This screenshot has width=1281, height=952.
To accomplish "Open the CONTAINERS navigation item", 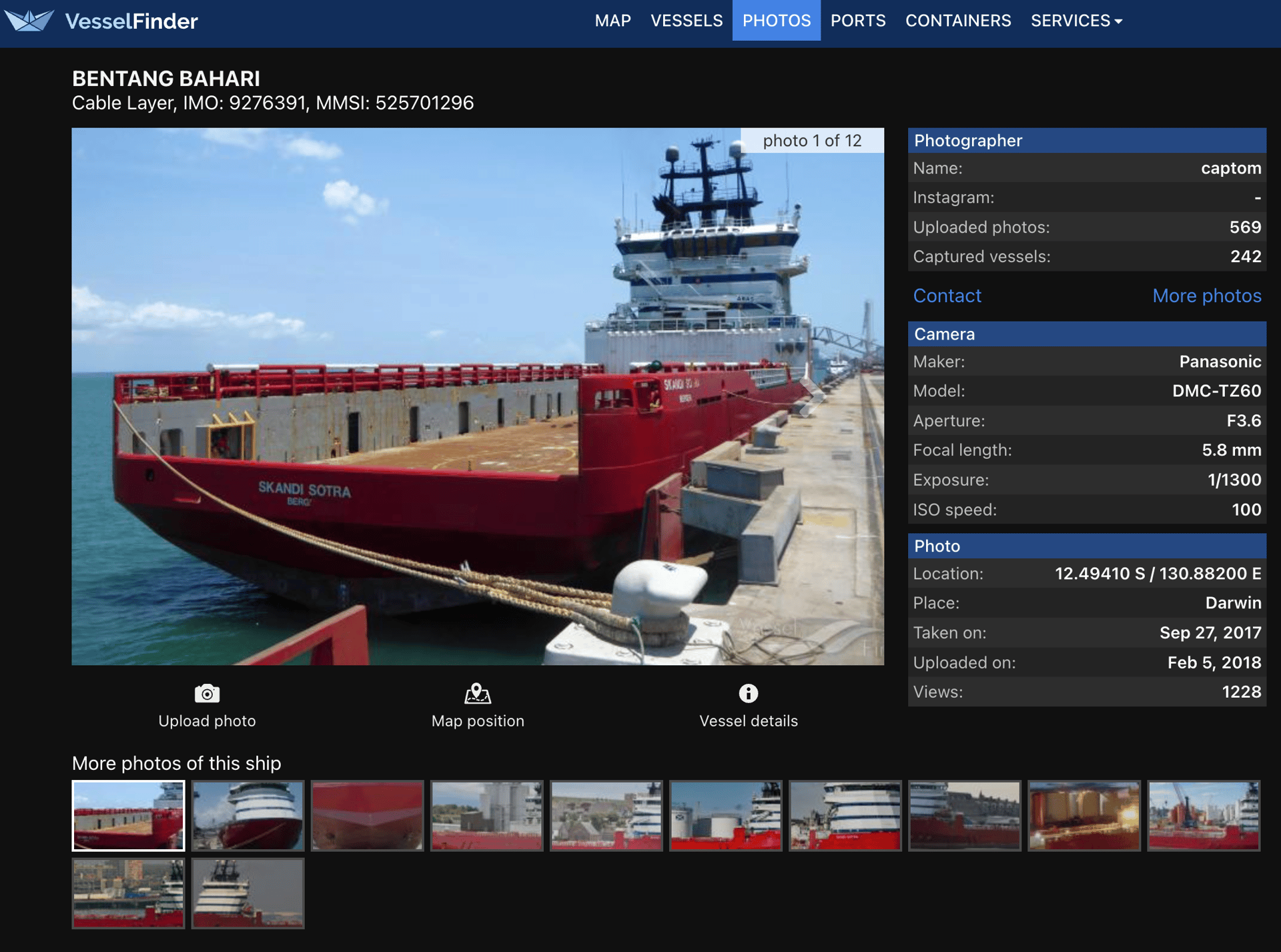I will tap(958, 21).
